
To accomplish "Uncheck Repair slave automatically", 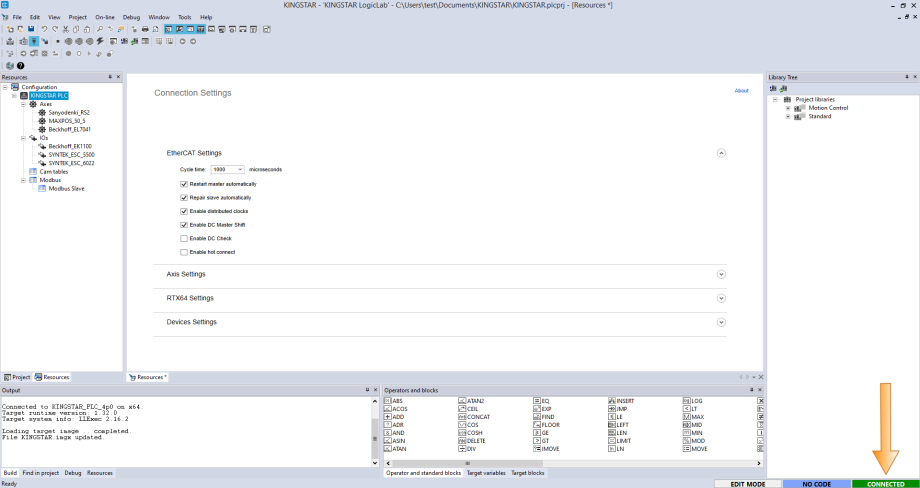I will (184, 198).
